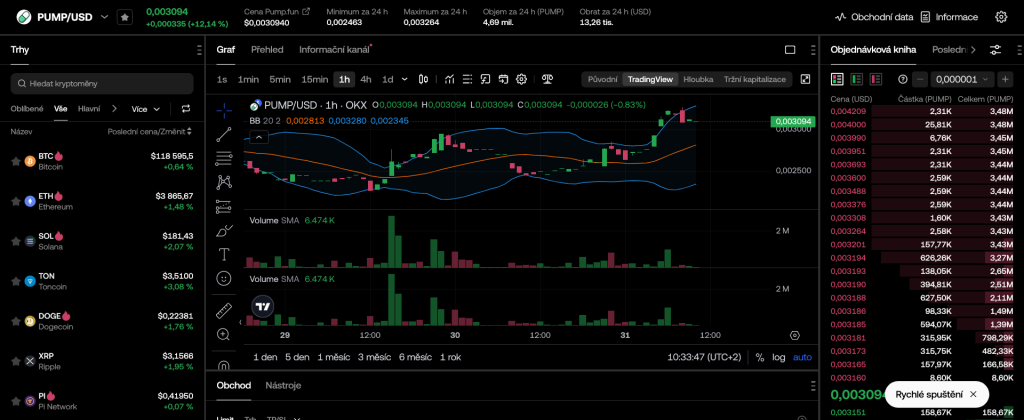Show more market category tabs arrow
This screenshot has width=1024, height=420.
point(114,109)
